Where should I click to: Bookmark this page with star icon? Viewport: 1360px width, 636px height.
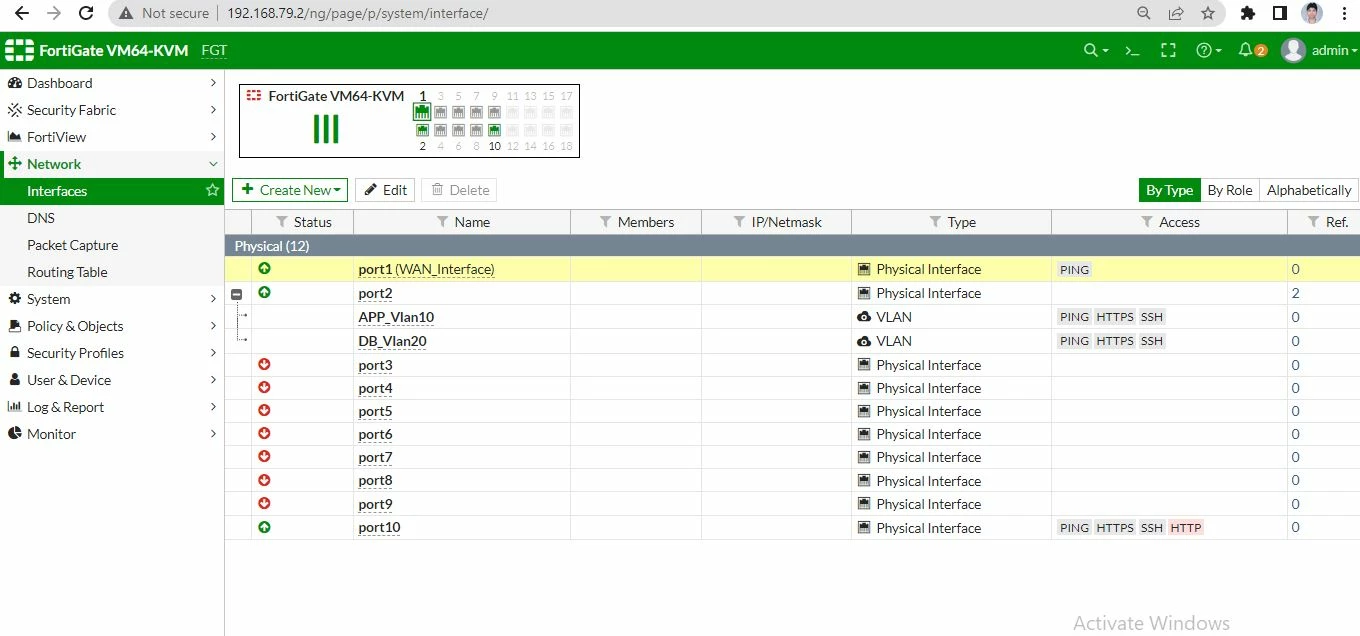[x=1208, y=13]
